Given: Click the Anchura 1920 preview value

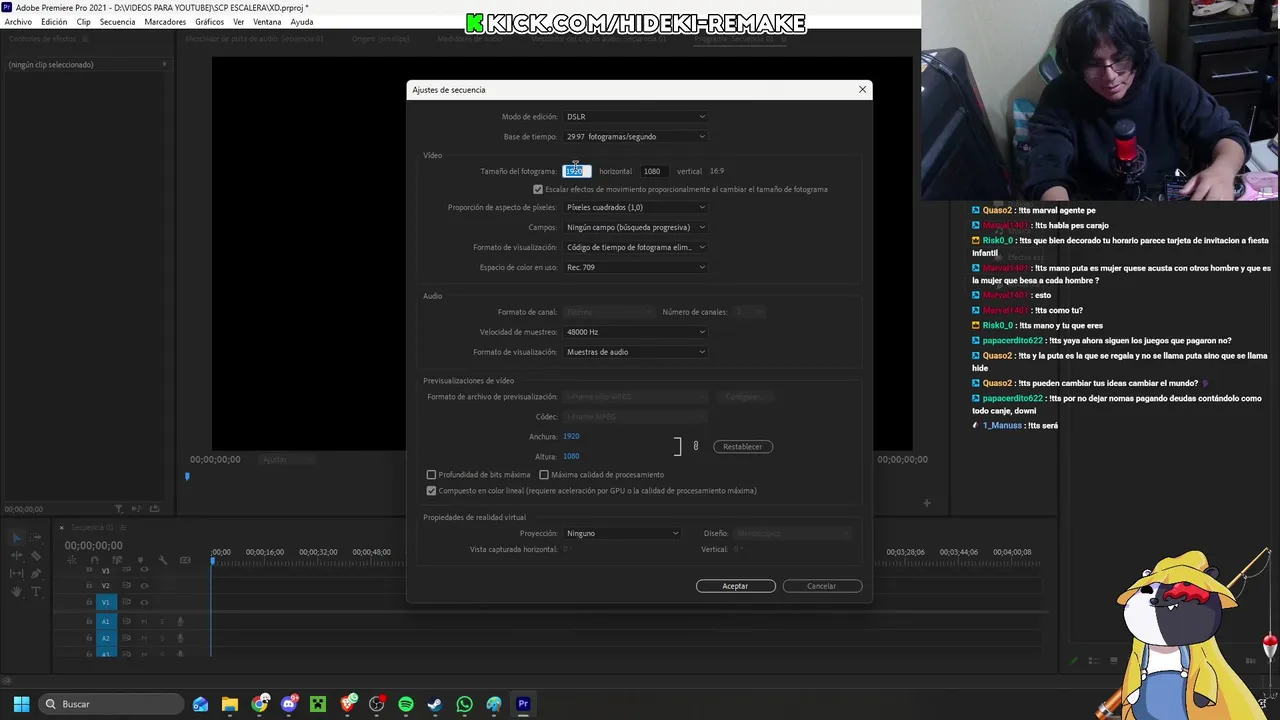Looking at the screenshot, I should pyautogui.click(x=571, y=436).
